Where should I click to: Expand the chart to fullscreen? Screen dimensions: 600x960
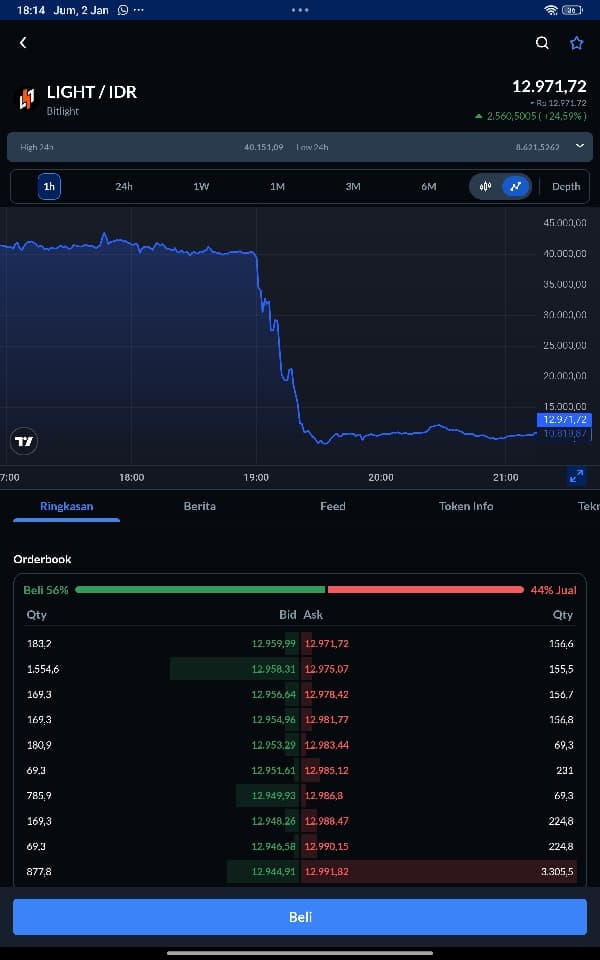(576, 476)
